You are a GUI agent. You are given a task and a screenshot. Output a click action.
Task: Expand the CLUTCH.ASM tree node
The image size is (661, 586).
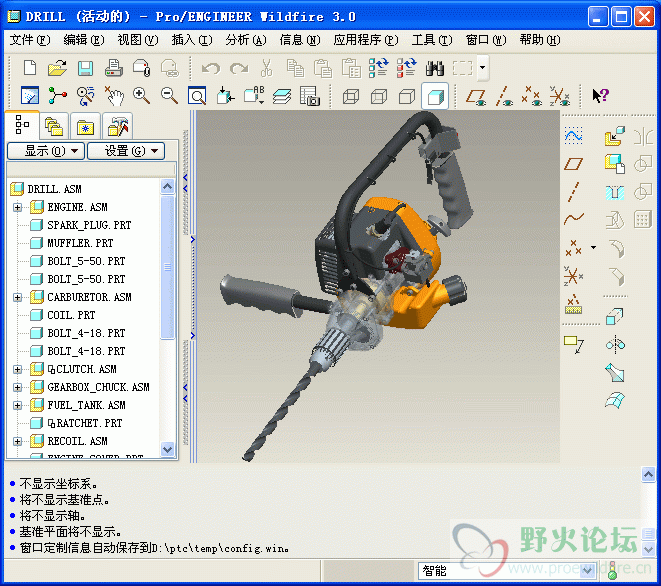(17, 369)
